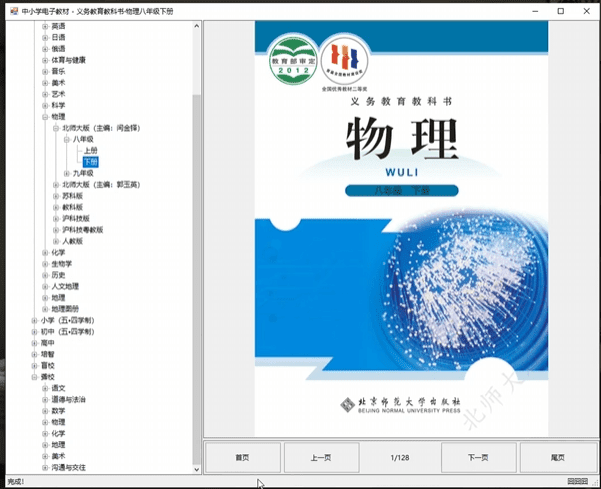Select 上册 under 八年级
The image size is (601, 489).
click(x=90, y=150)
